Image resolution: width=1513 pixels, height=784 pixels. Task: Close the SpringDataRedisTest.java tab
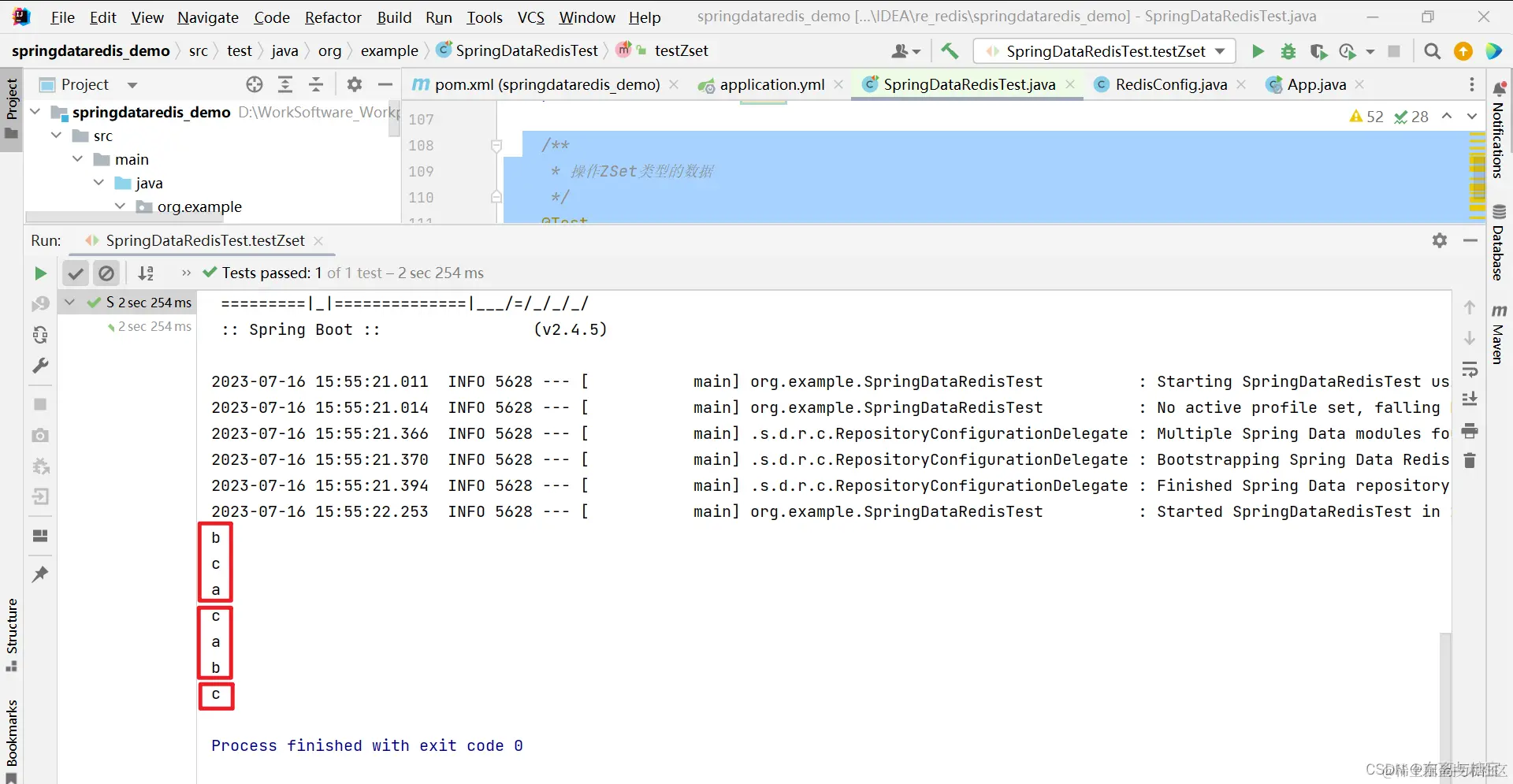click(x=1070, y=84)
